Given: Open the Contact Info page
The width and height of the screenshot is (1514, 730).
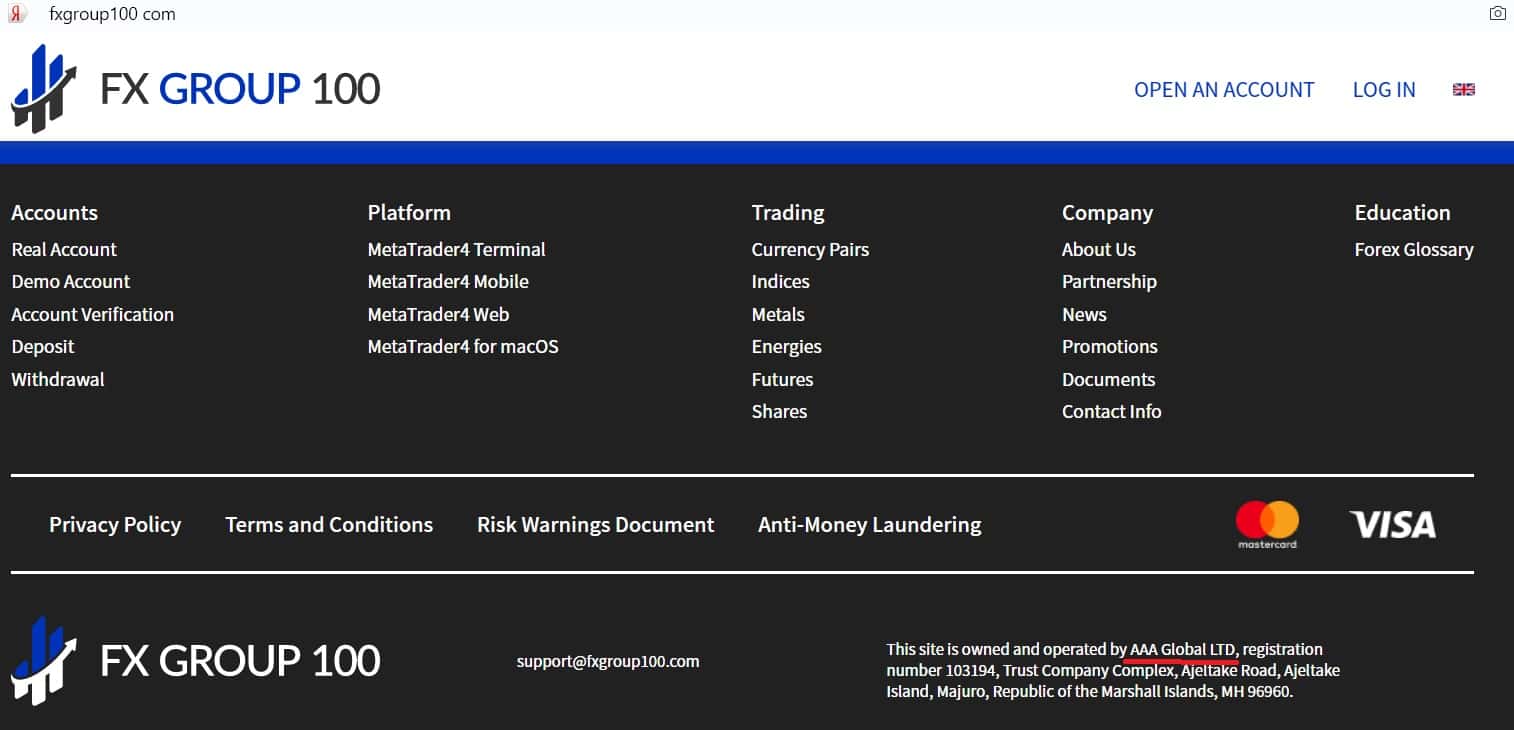Looking at the screenshot, I should point(1112,412).
